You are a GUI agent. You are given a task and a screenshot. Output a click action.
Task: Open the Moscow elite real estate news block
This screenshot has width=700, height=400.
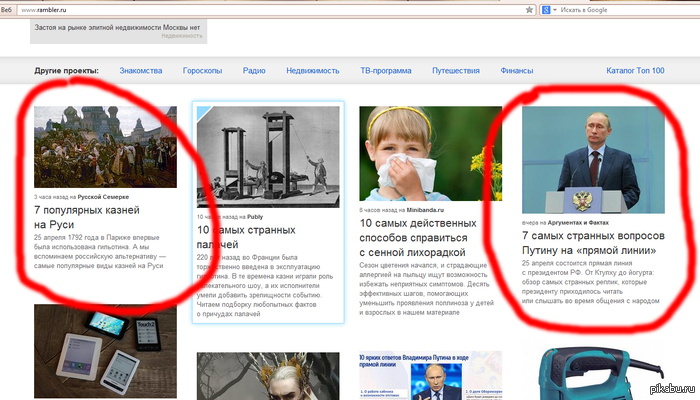(x=118, y=31)
